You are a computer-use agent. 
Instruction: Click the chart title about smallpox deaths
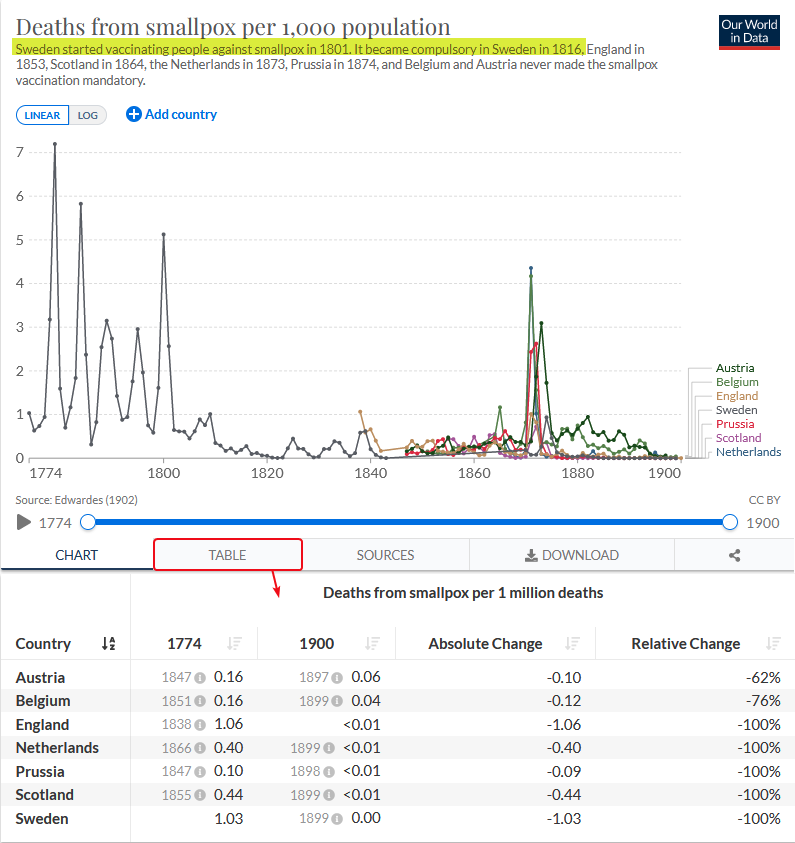233,27
